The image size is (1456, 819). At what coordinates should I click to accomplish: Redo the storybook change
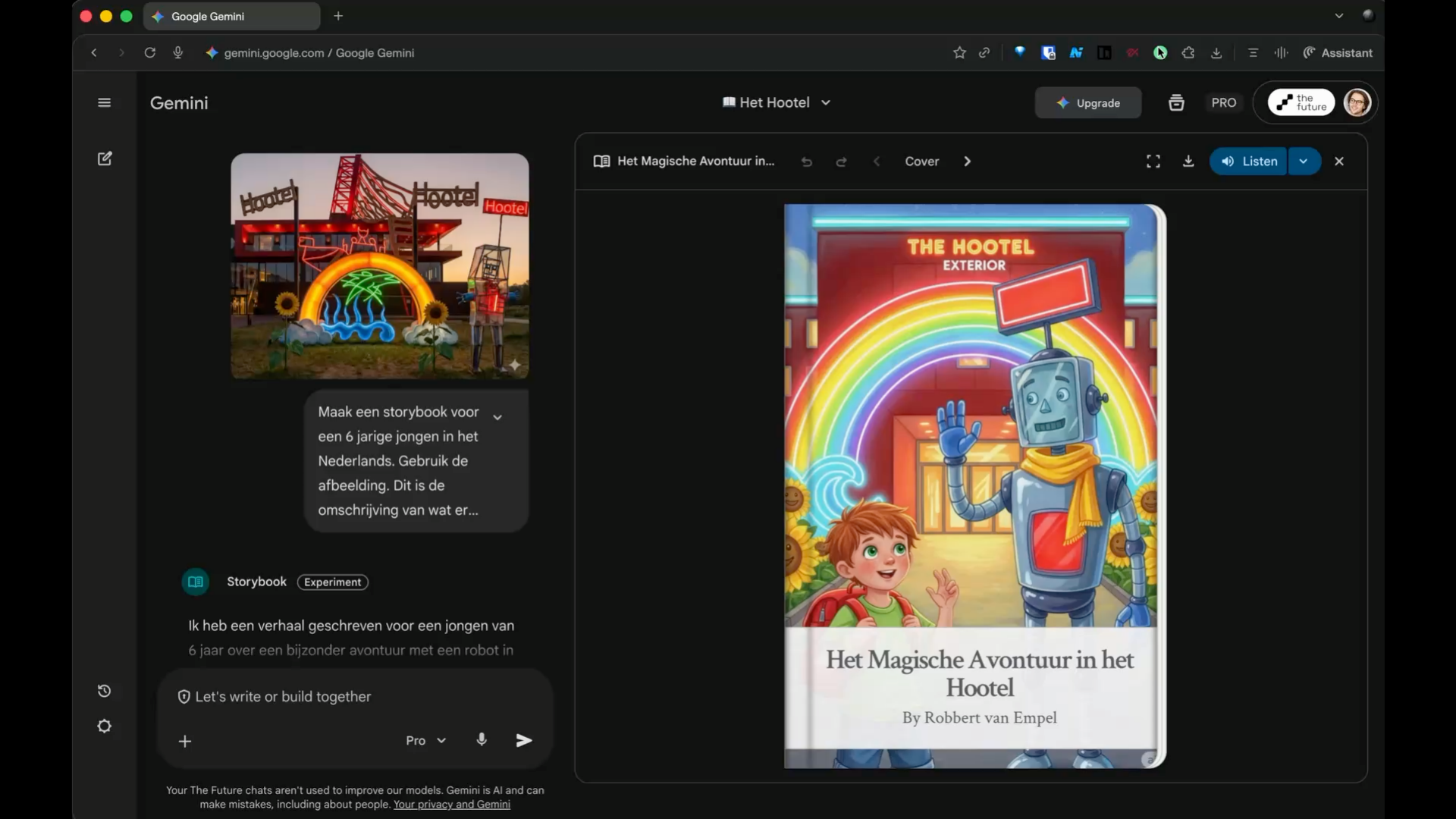point(841,162)
